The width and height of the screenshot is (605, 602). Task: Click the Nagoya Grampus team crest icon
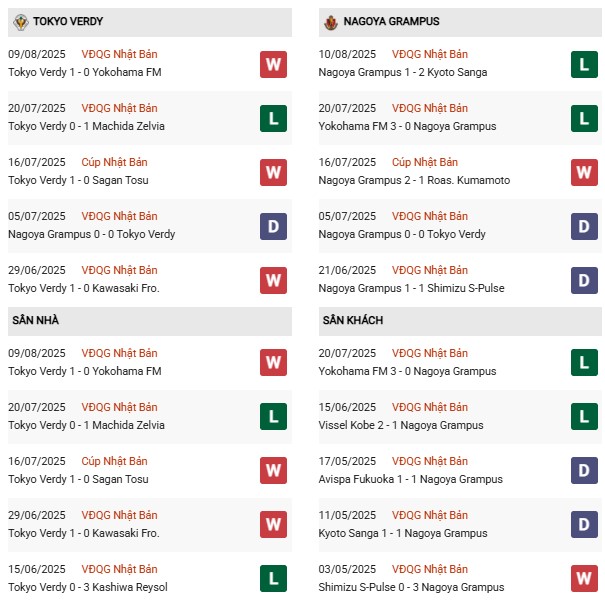[331, 21]
